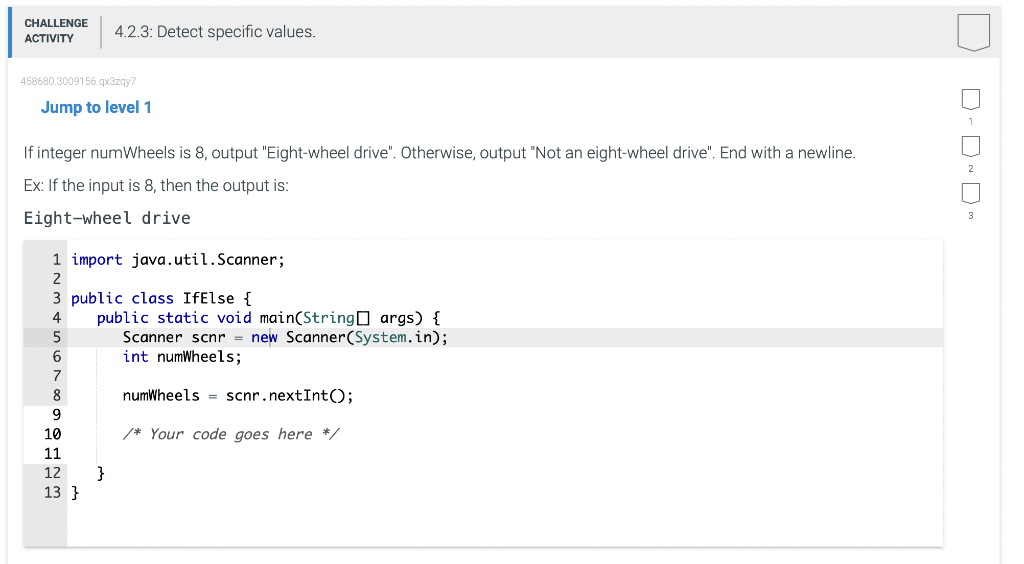The image size is (1024, 564).
Task: Click the 'int numWheels;' code line
Action: click(x=182, y=356)
